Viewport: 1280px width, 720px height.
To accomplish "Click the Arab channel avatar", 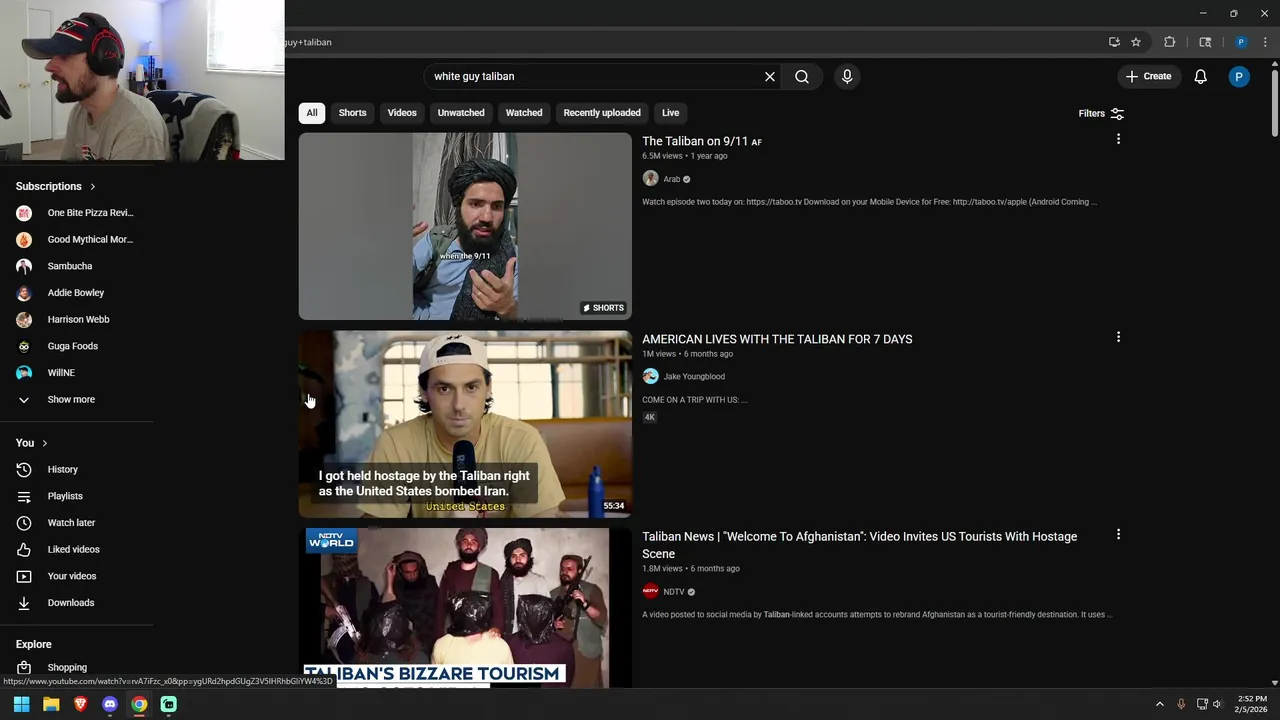I will pos(650,179).
